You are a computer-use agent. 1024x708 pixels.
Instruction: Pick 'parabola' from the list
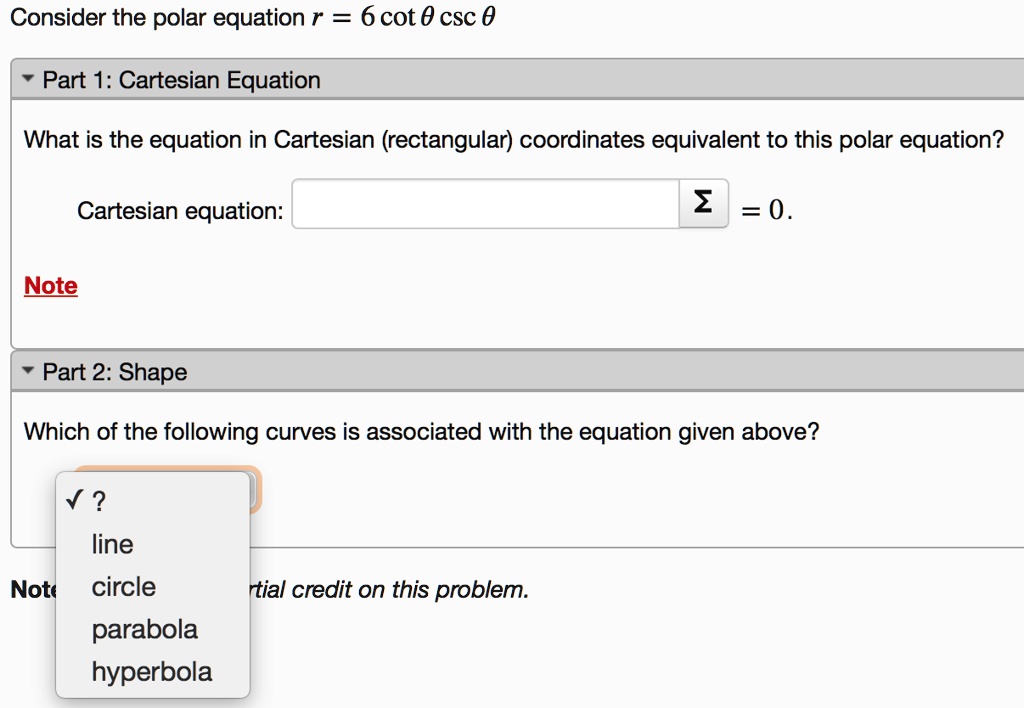point(144,629)
